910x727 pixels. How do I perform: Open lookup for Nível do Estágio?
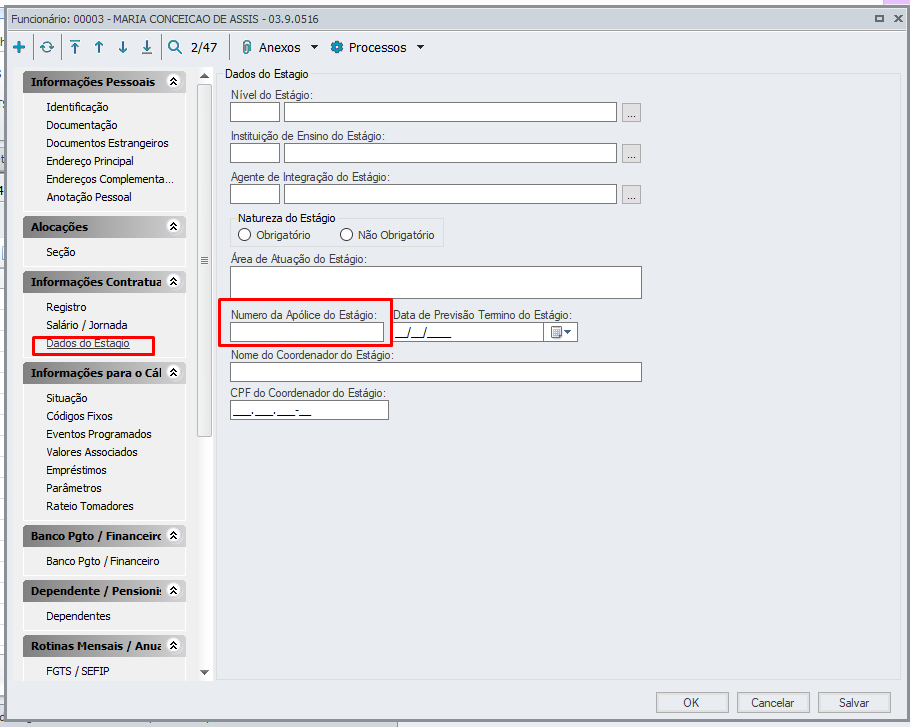[x=631, y=113]
